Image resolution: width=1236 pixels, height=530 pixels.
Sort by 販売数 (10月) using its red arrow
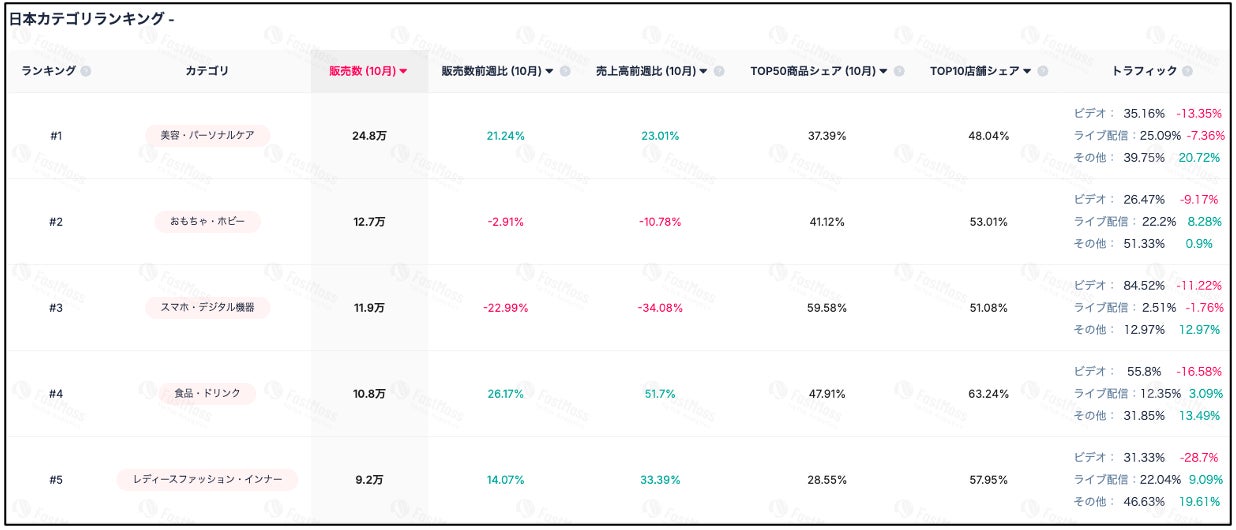click(403, 71)
